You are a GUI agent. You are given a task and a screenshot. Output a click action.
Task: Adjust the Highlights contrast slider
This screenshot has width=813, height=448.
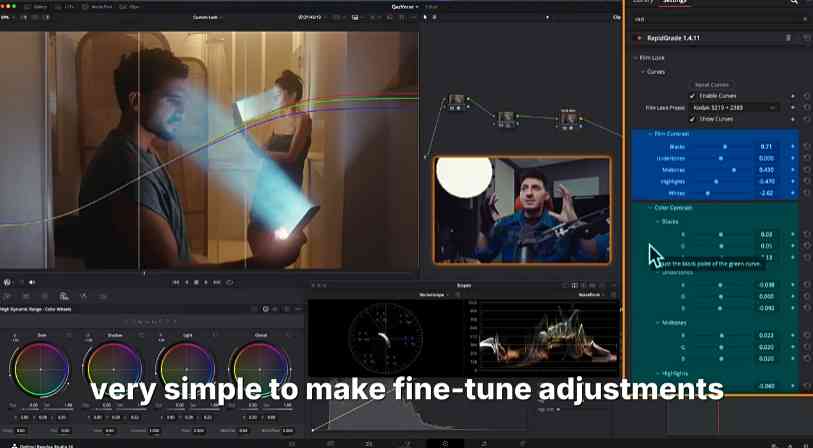tap(716, 181)
